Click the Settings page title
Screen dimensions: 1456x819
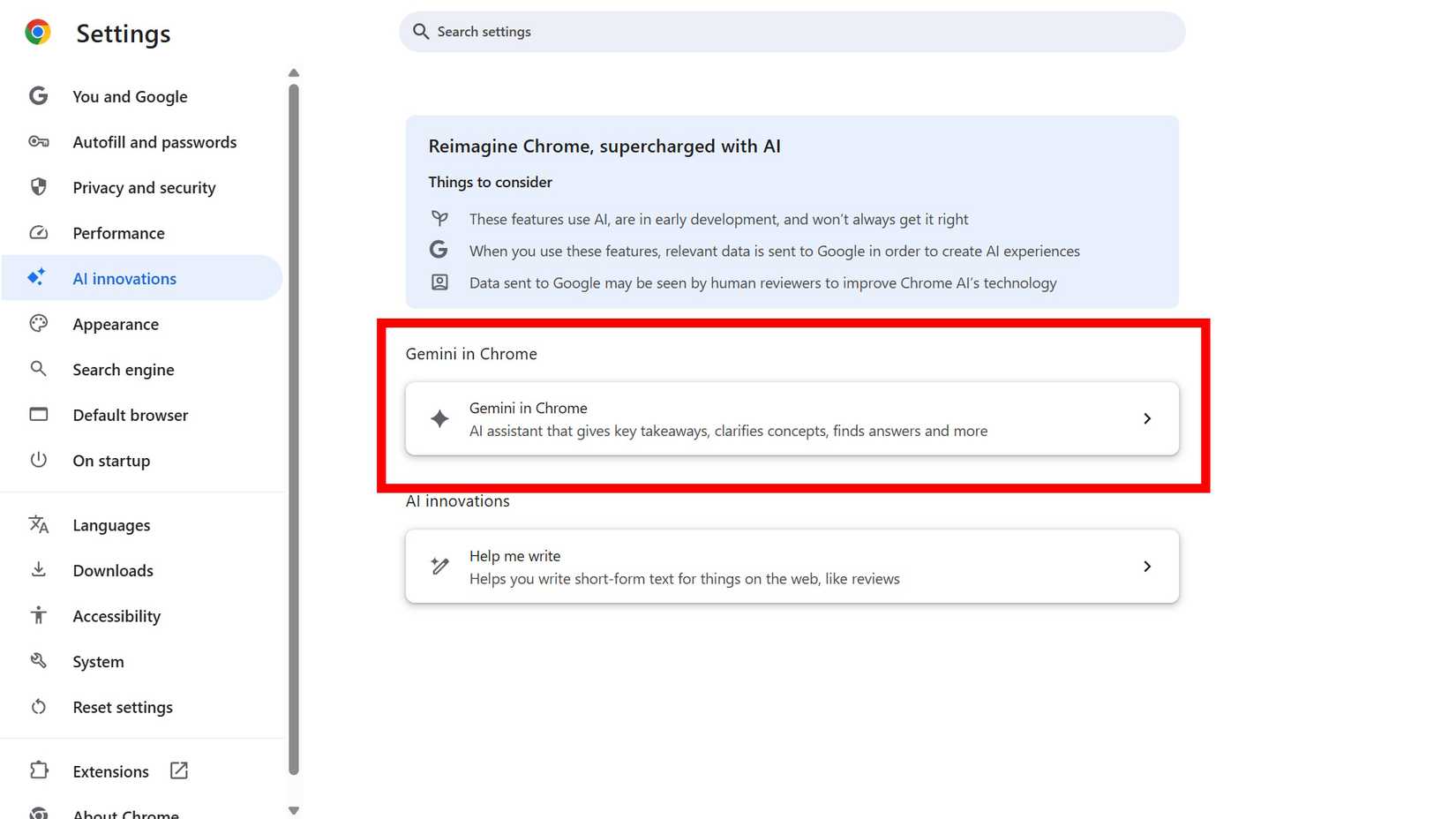(124, 34)
